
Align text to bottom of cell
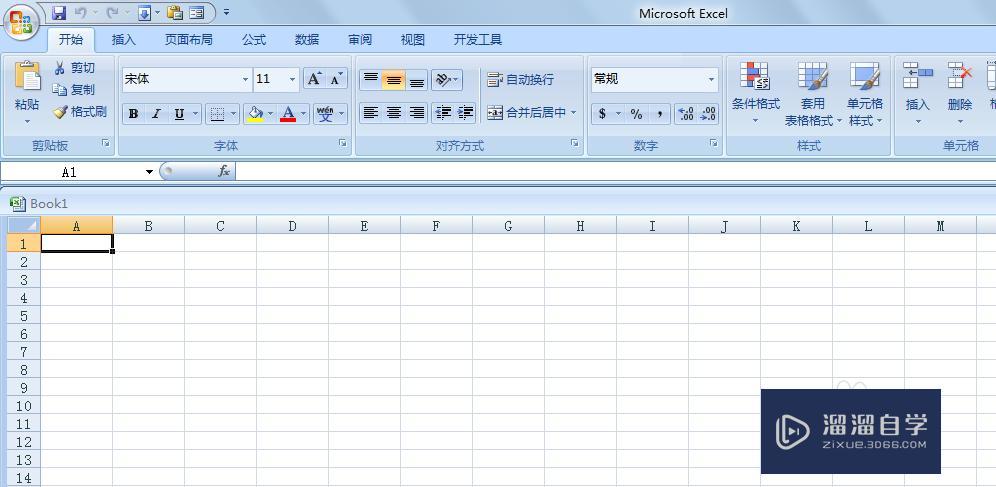click(x=417, y=79)
